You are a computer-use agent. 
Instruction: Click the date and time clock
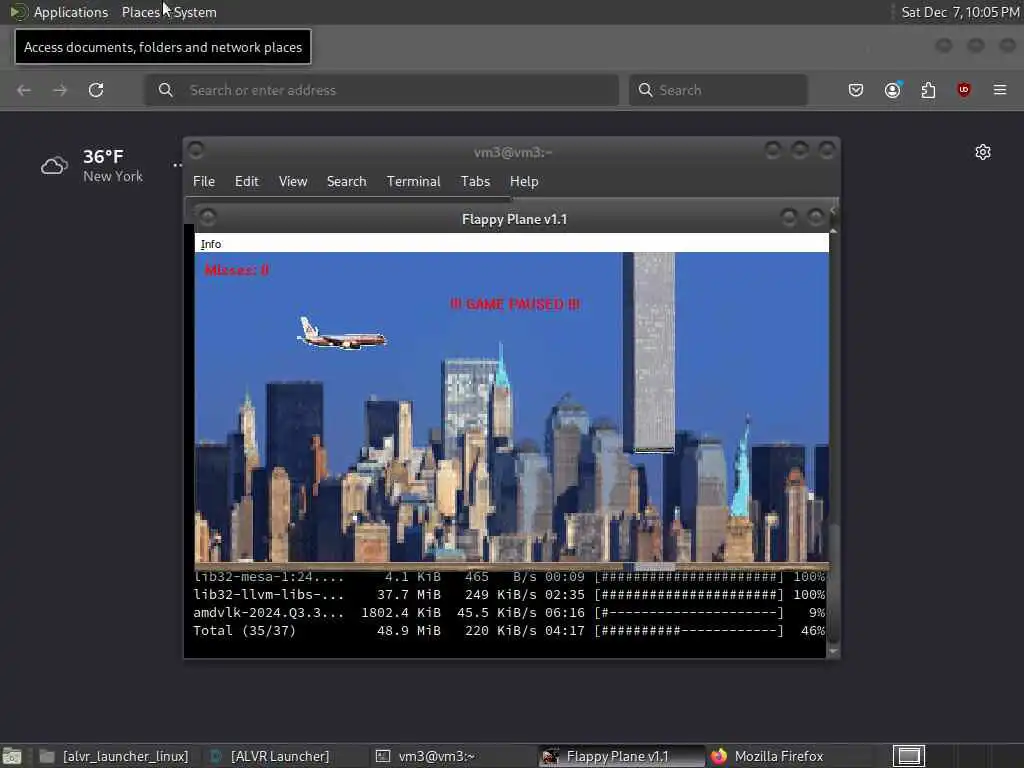tap(961, 12)
